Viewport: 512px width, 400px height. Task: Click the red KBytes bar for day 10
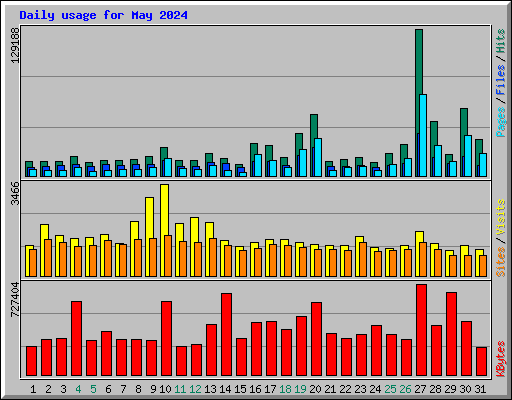166,339
